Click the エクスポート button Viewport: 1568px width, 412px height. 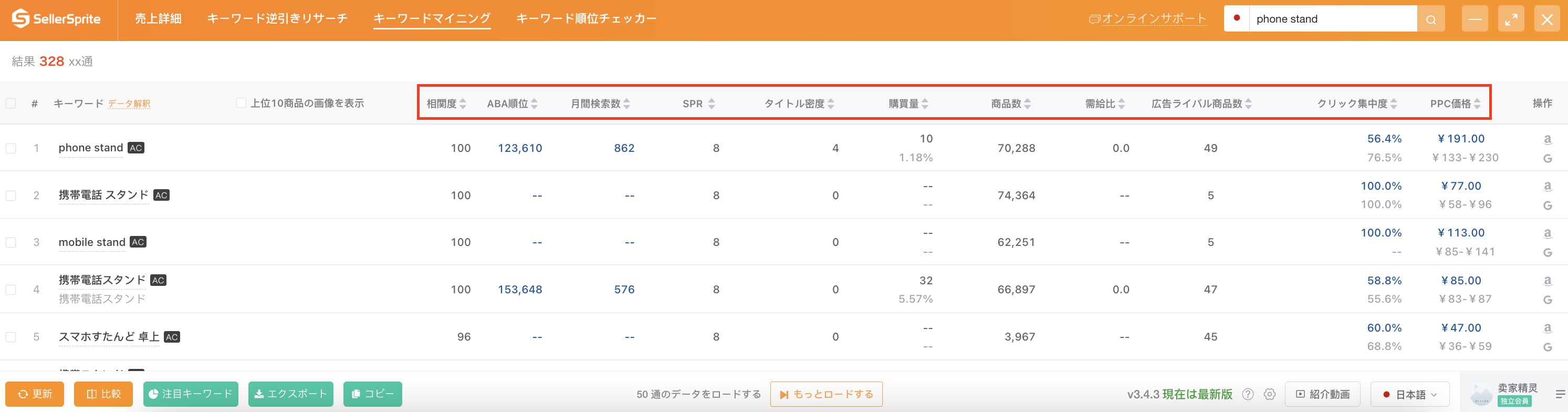pos(291,394)
